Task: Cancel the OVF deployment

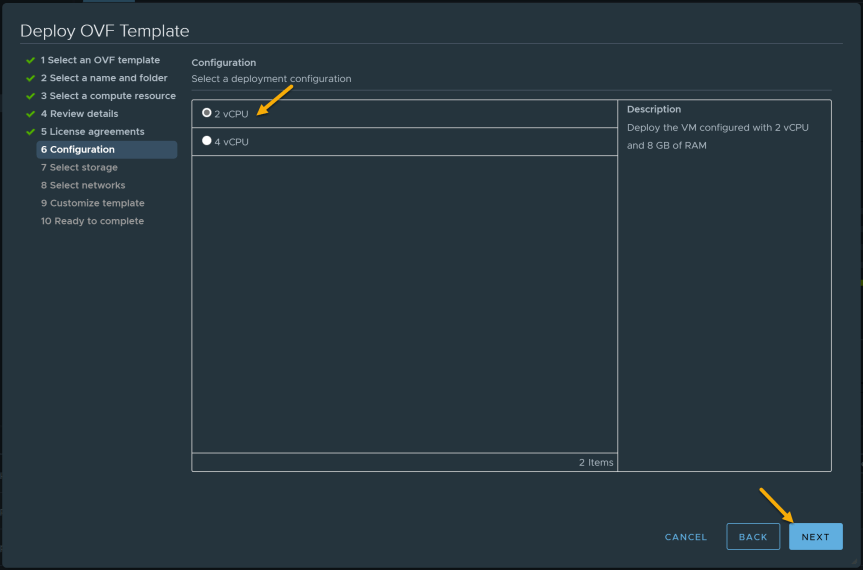Action: [x=685, y=537]
